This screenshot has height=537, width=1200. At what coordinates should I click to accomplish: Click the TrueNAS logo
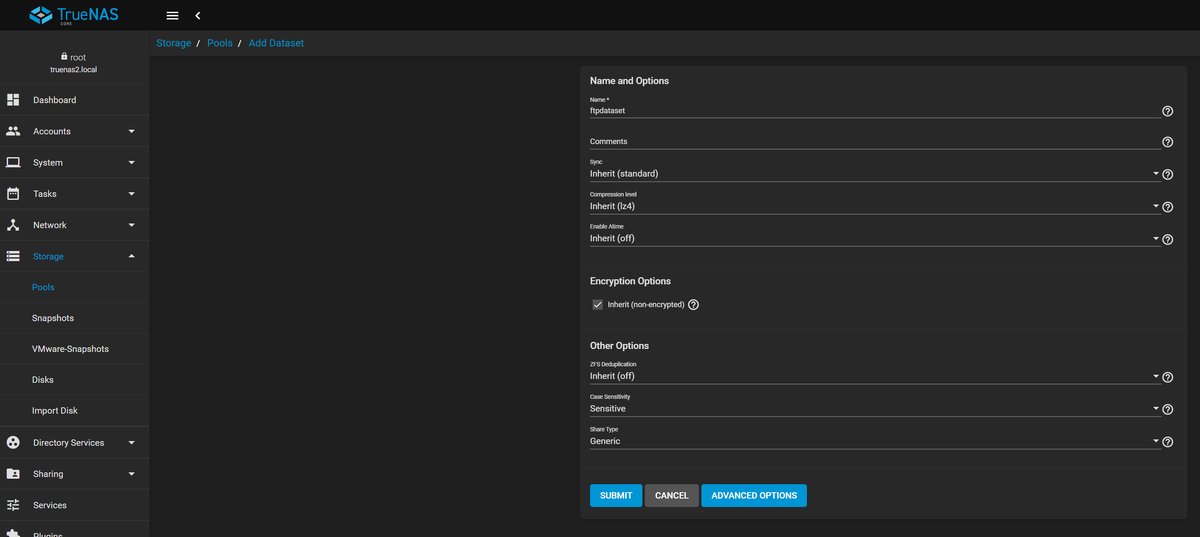(x=74, y=15)
